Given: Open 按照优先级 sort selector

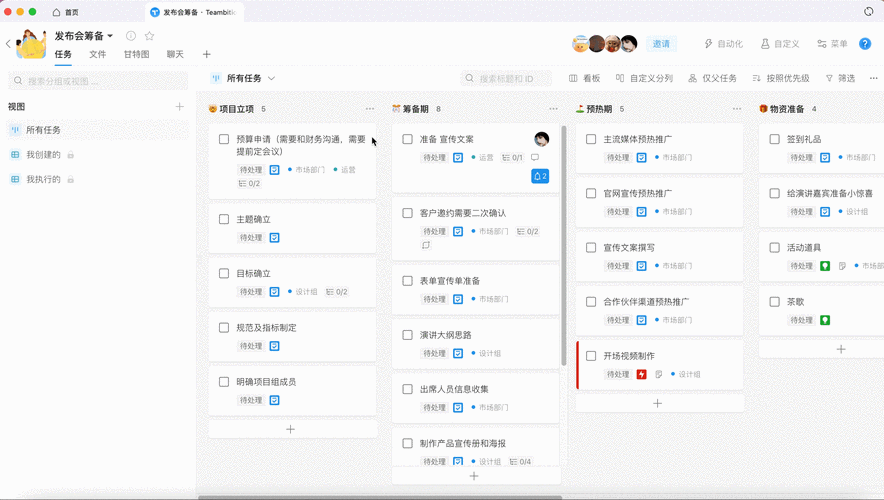Looking at the screenshot, I should [x=781, y=78].
